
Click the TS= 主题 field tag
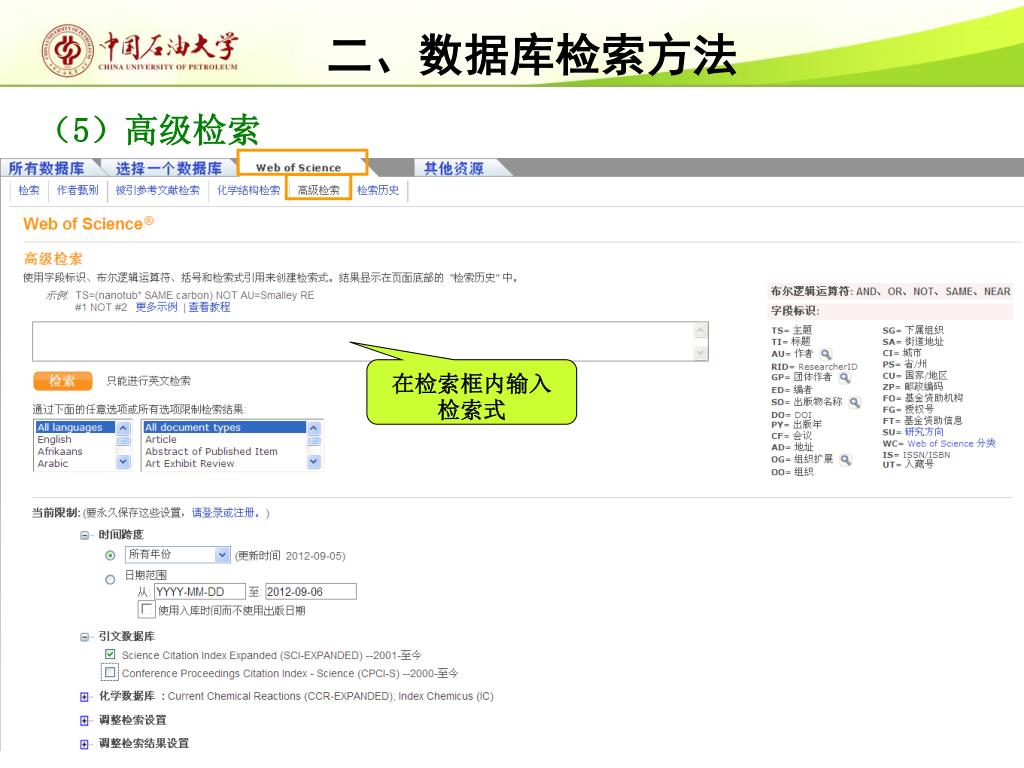(792, 330)
